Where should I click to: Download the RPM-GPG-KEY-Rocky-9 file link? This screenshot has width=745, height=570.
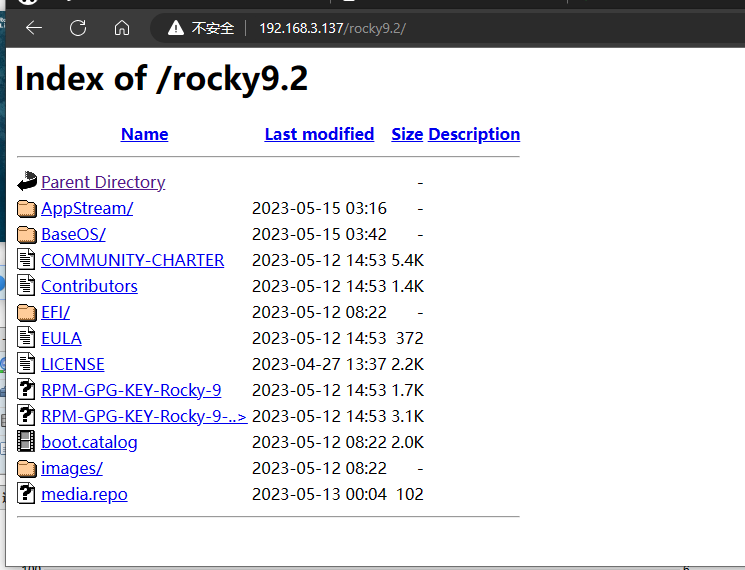[131, 390]
